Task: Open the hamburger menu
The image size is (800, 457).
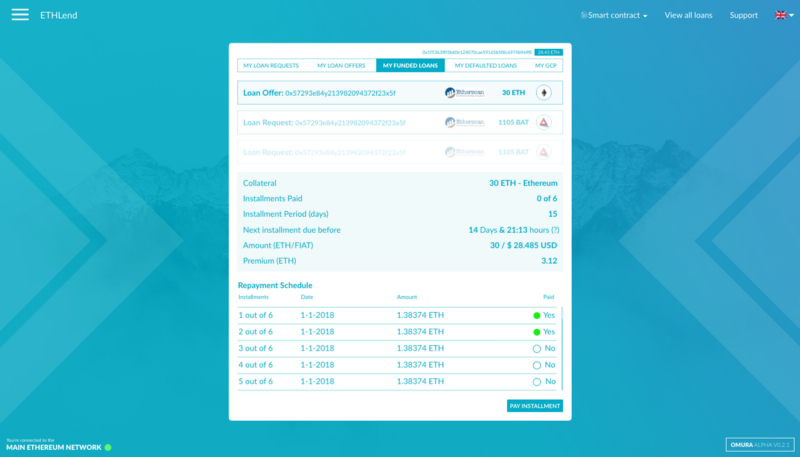Action: pos(20,16)
